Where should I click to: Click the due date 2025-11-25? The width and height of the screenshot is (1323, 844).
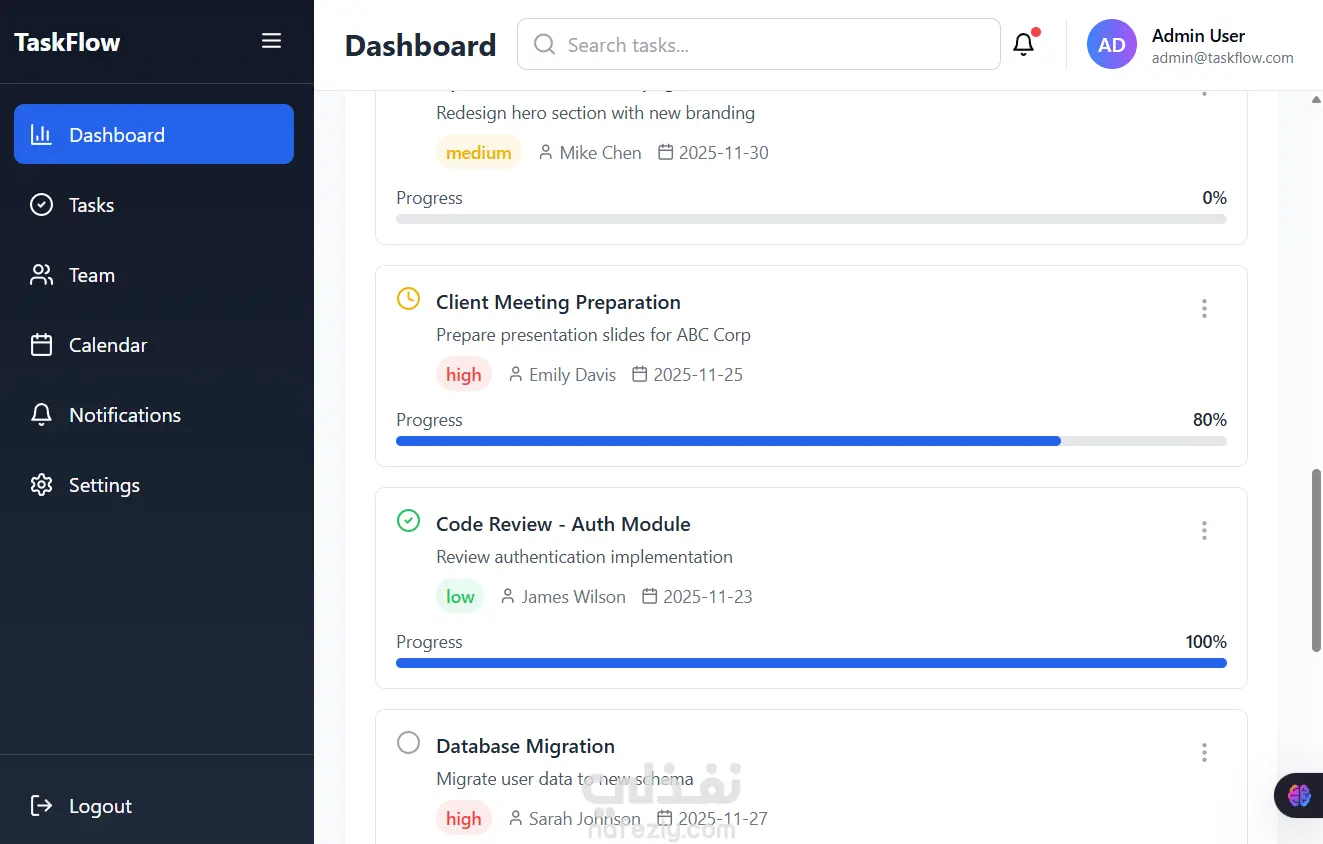coord(698,375)
